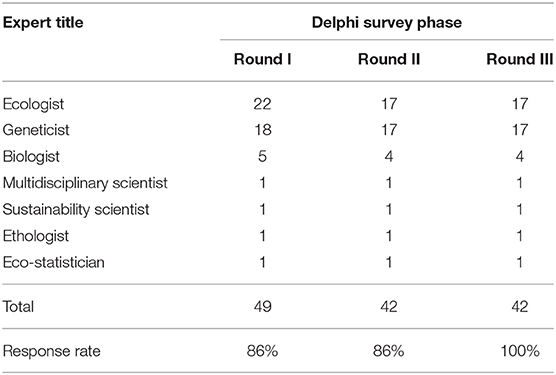Click the Biologist row label
The width and height of the screenshot is (556, 375).
31,157
